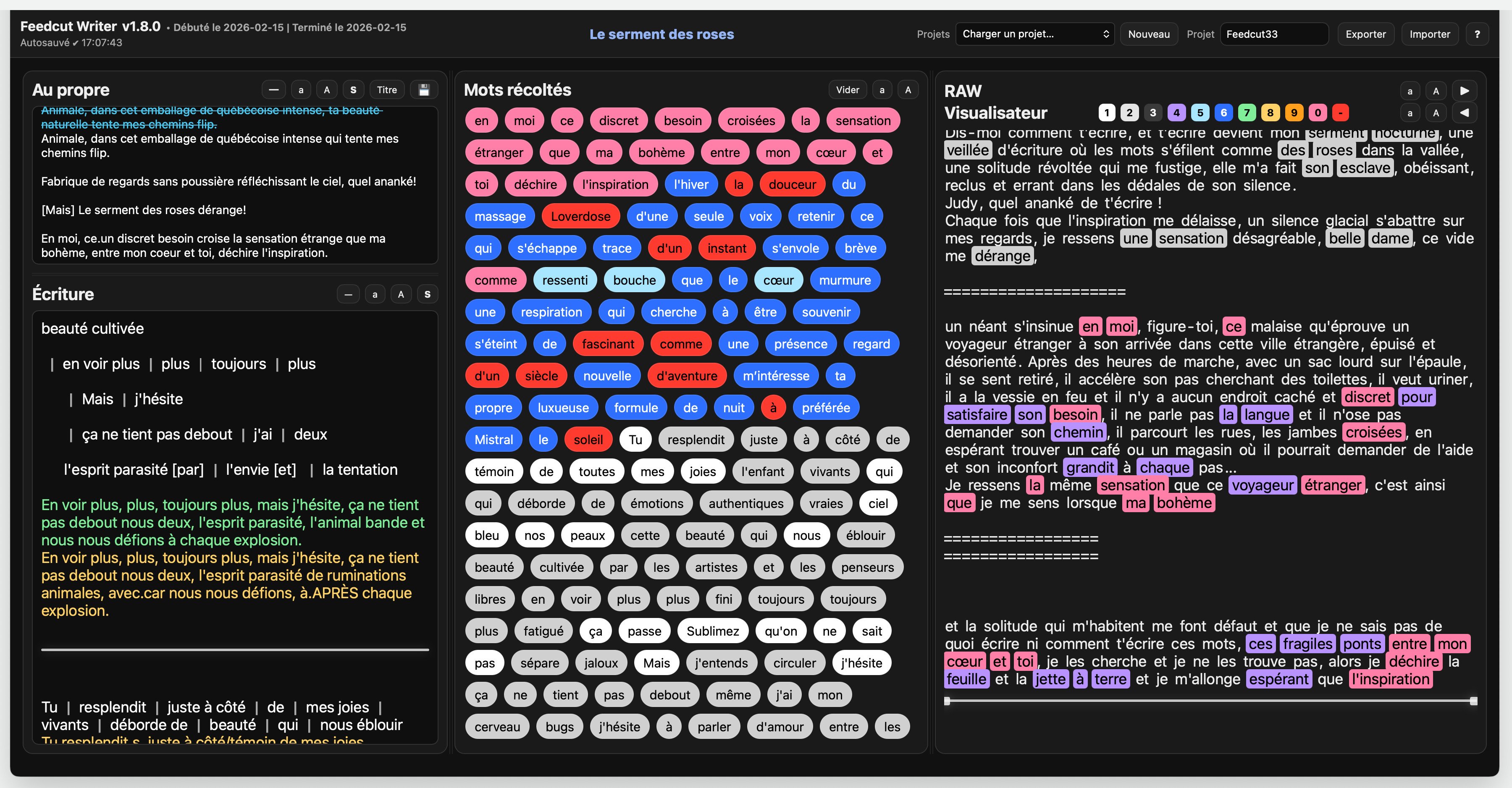Screen dimensions: 1512x788
Task: Click the Vider button in Mots récoltés
Action: (x=848, y=90)
